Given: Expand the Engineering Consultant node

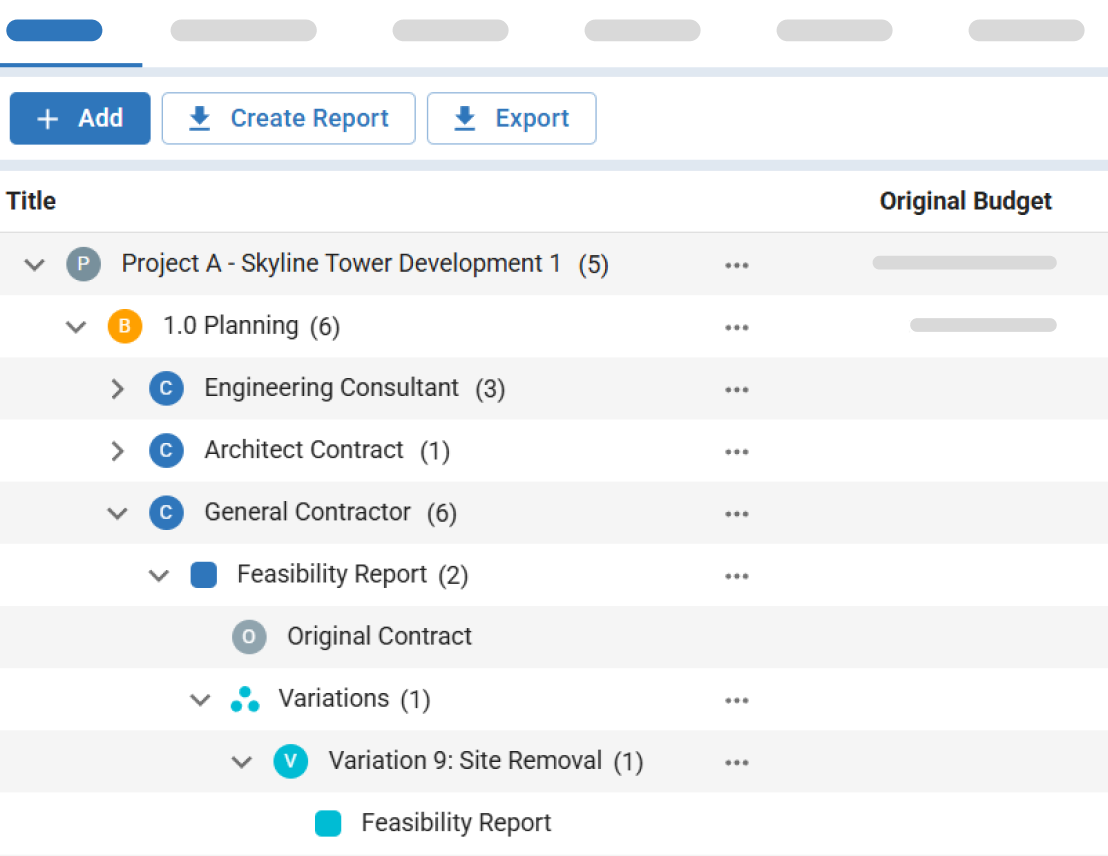Looking at the screenshot, I should coord(117,388).
